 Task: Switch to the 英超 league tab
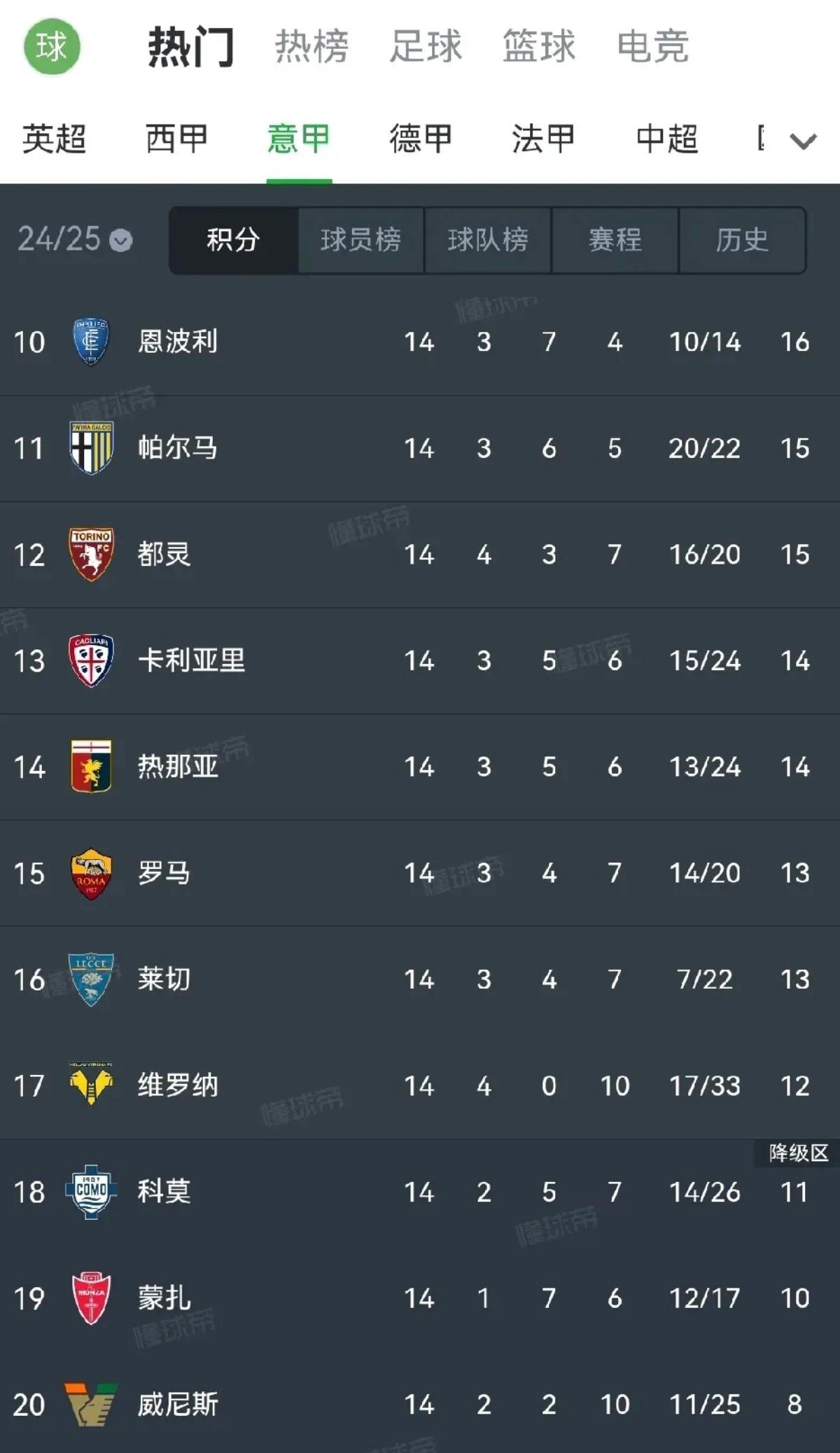click(54, 139)
